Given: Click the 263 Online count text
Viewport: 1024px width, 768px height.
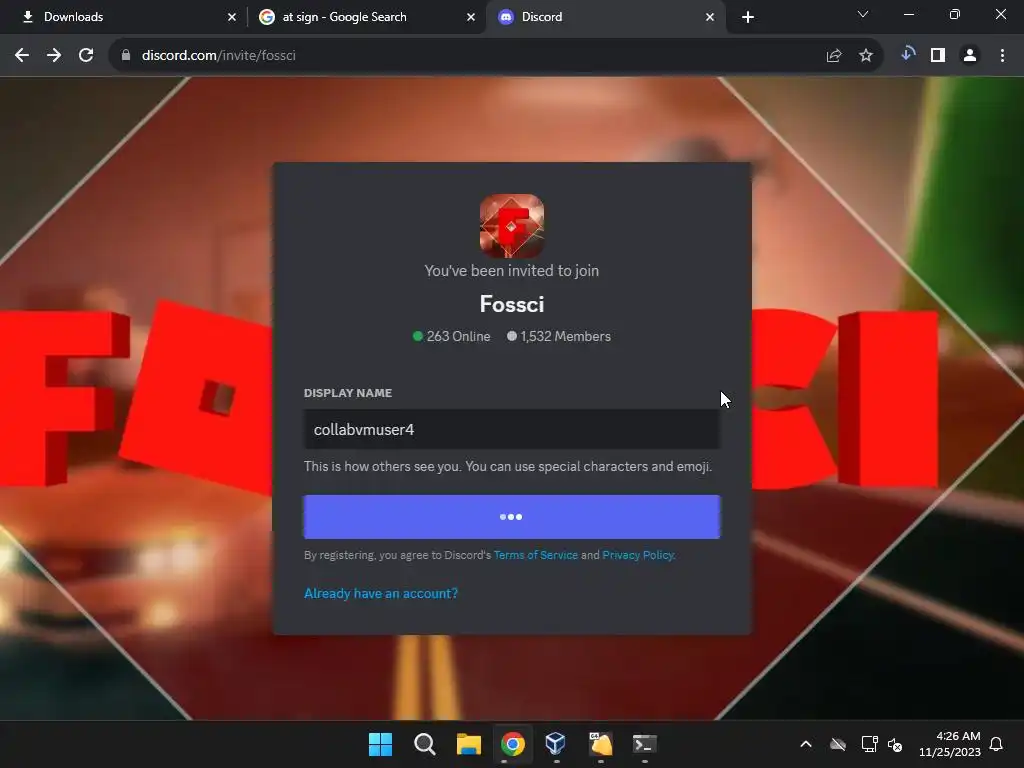Looking at the screenshot, I should (458, 336).
